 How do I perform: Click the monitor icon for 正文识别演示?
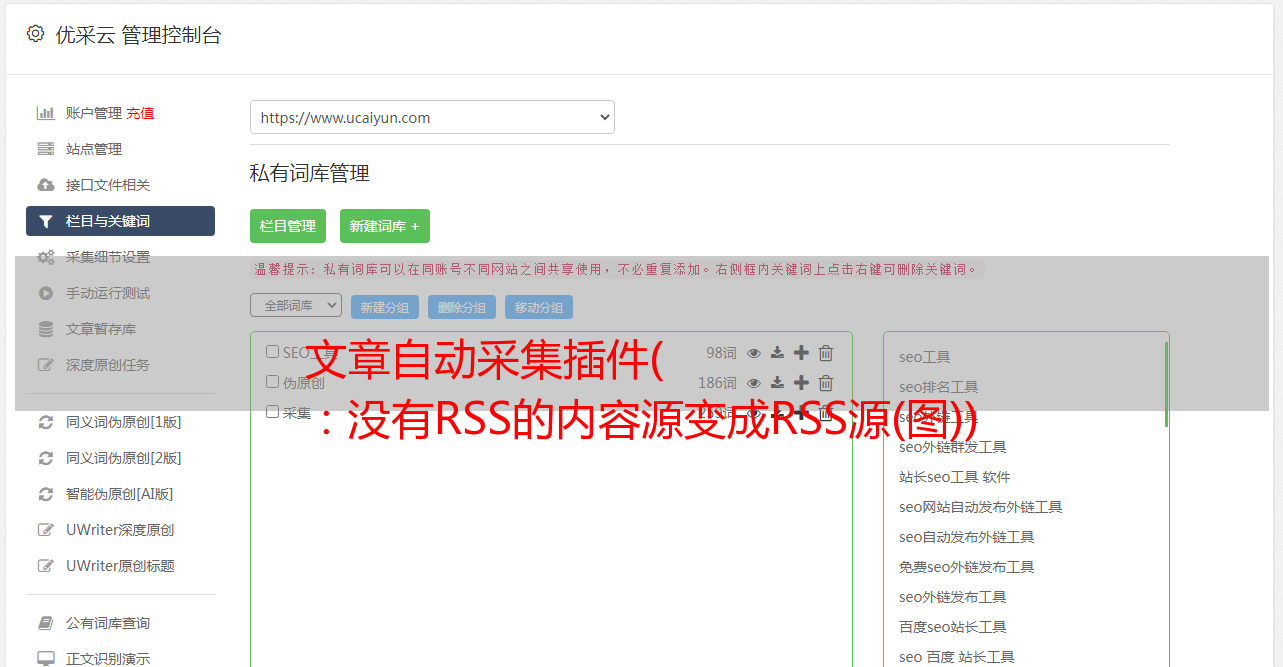[x=46, y=659]
